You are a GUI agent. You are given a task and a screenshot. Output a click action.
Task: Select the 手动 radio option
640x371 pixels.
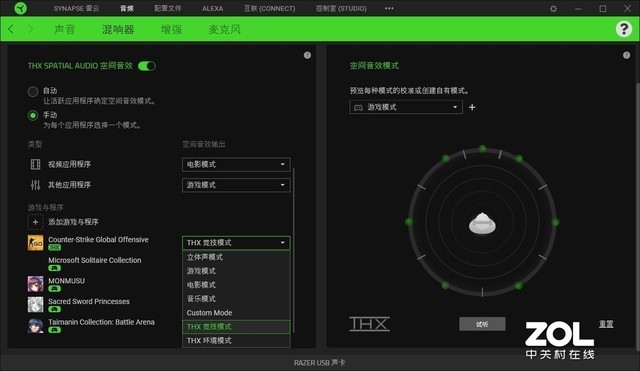point(33,116)
